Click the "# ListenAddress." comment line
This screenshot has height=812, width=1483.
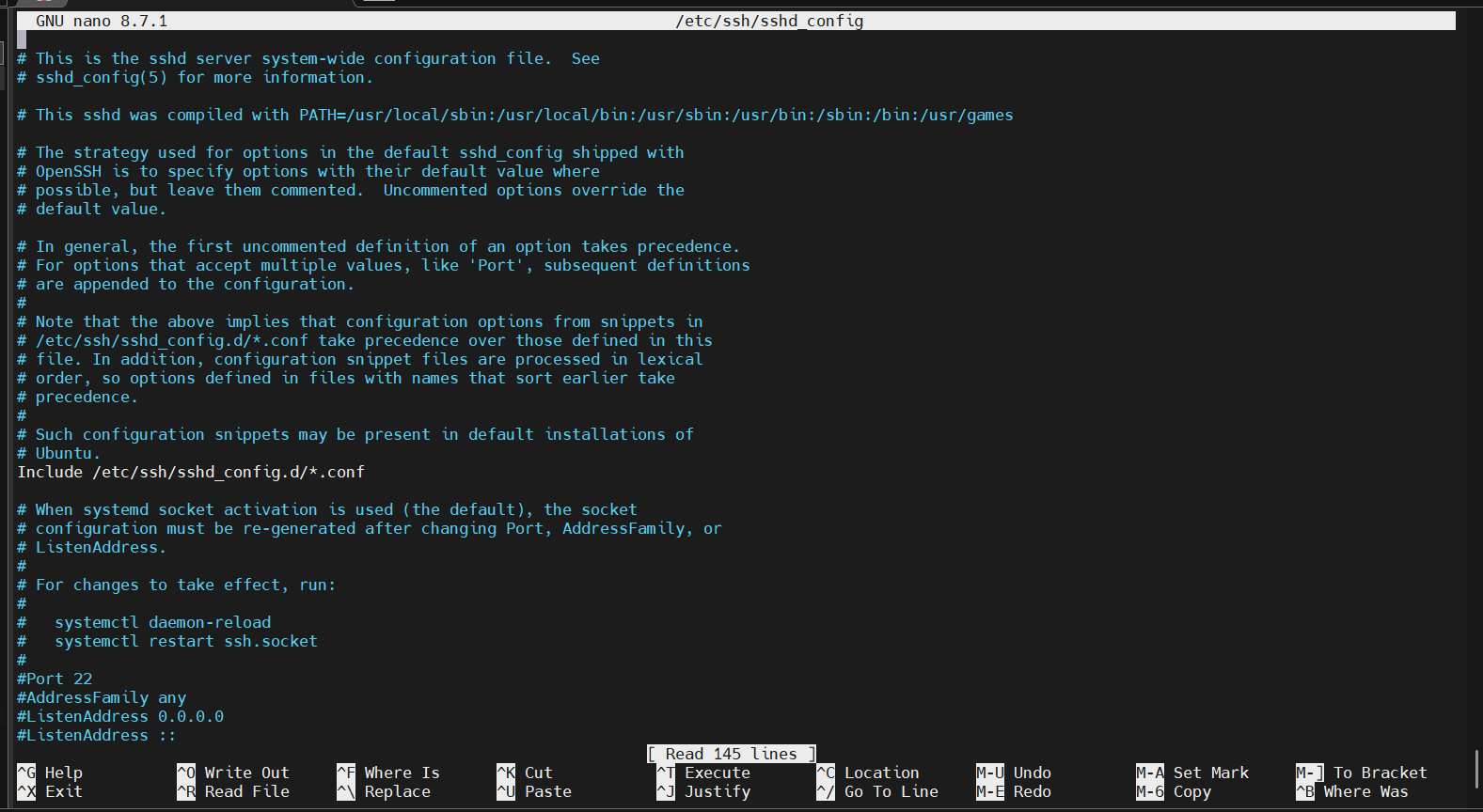(91, 547)
